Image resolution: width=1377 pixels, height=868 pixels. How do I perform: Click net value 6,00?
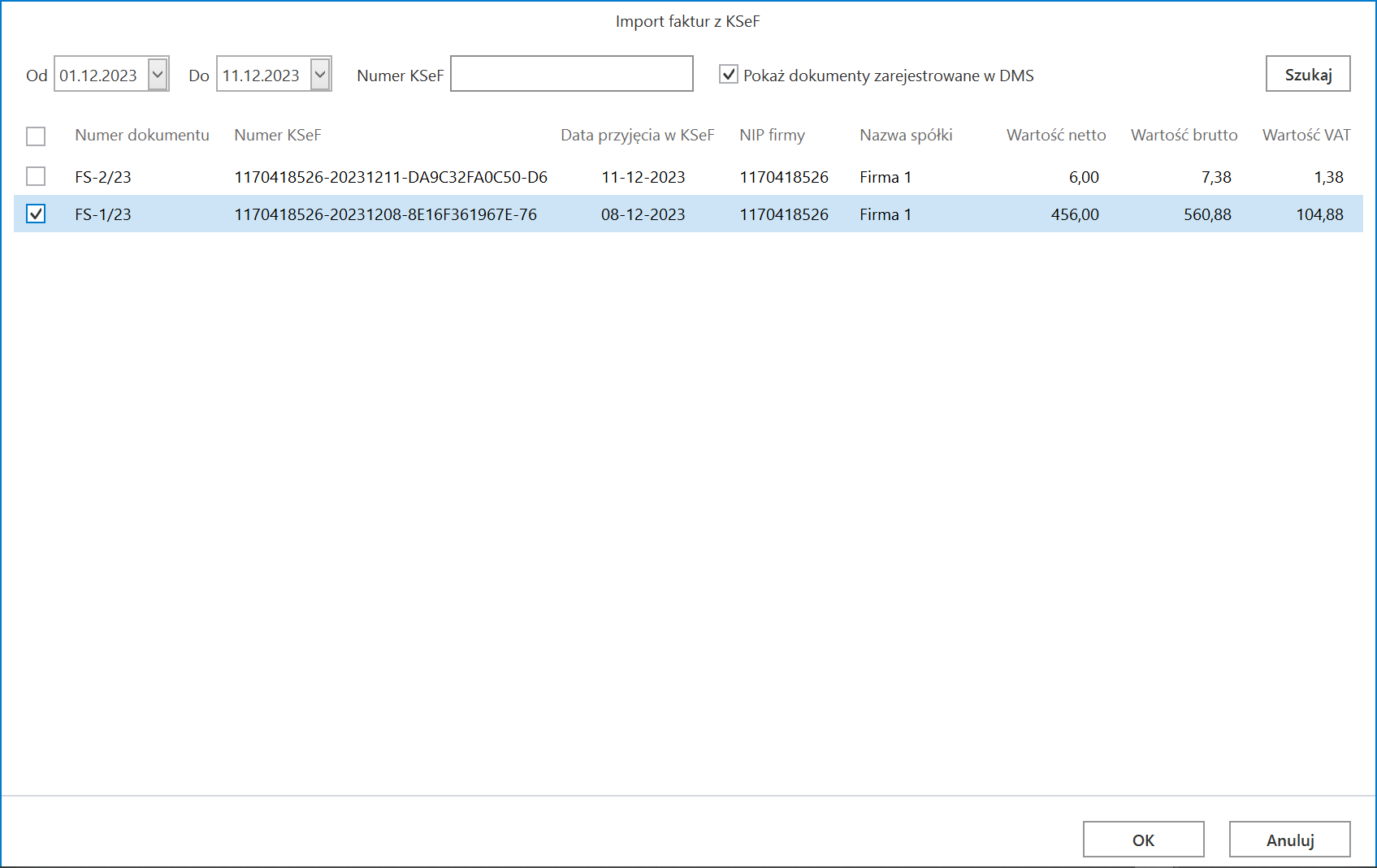(x=1084, y=177)
